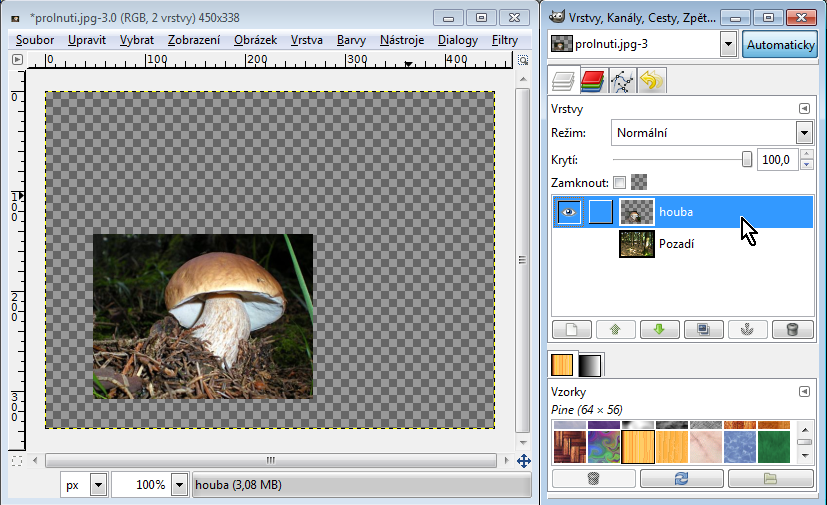Open the Filtry menu
Screen dimensions: 827x505
[505, 40]
